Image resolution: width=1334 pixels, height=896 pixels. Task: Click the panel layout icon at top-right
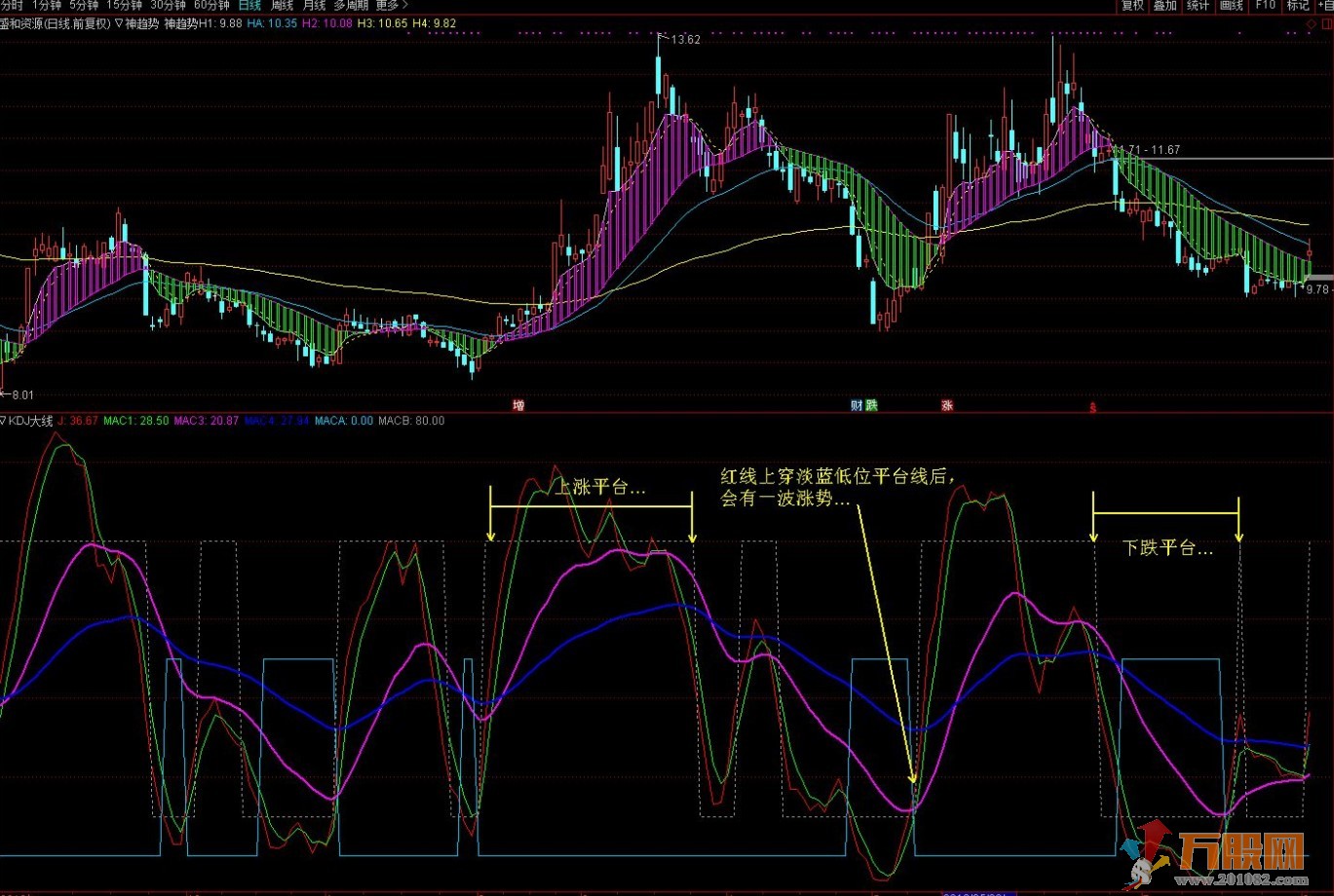click(x=1327, y=23)
